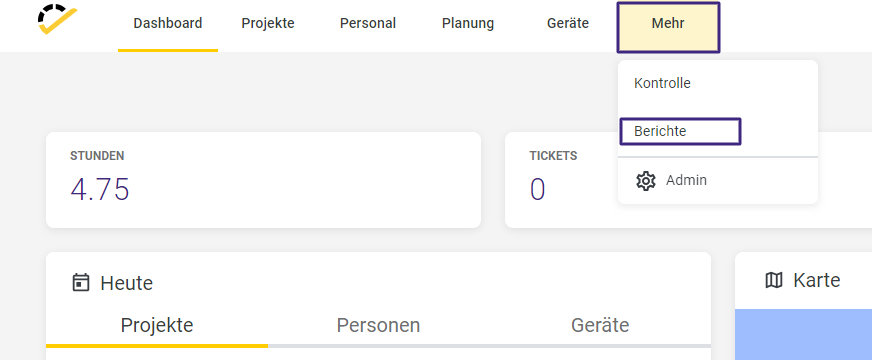Click the Admin gear icon
Viewport: 872px width, 360px height.
[646, 181]
